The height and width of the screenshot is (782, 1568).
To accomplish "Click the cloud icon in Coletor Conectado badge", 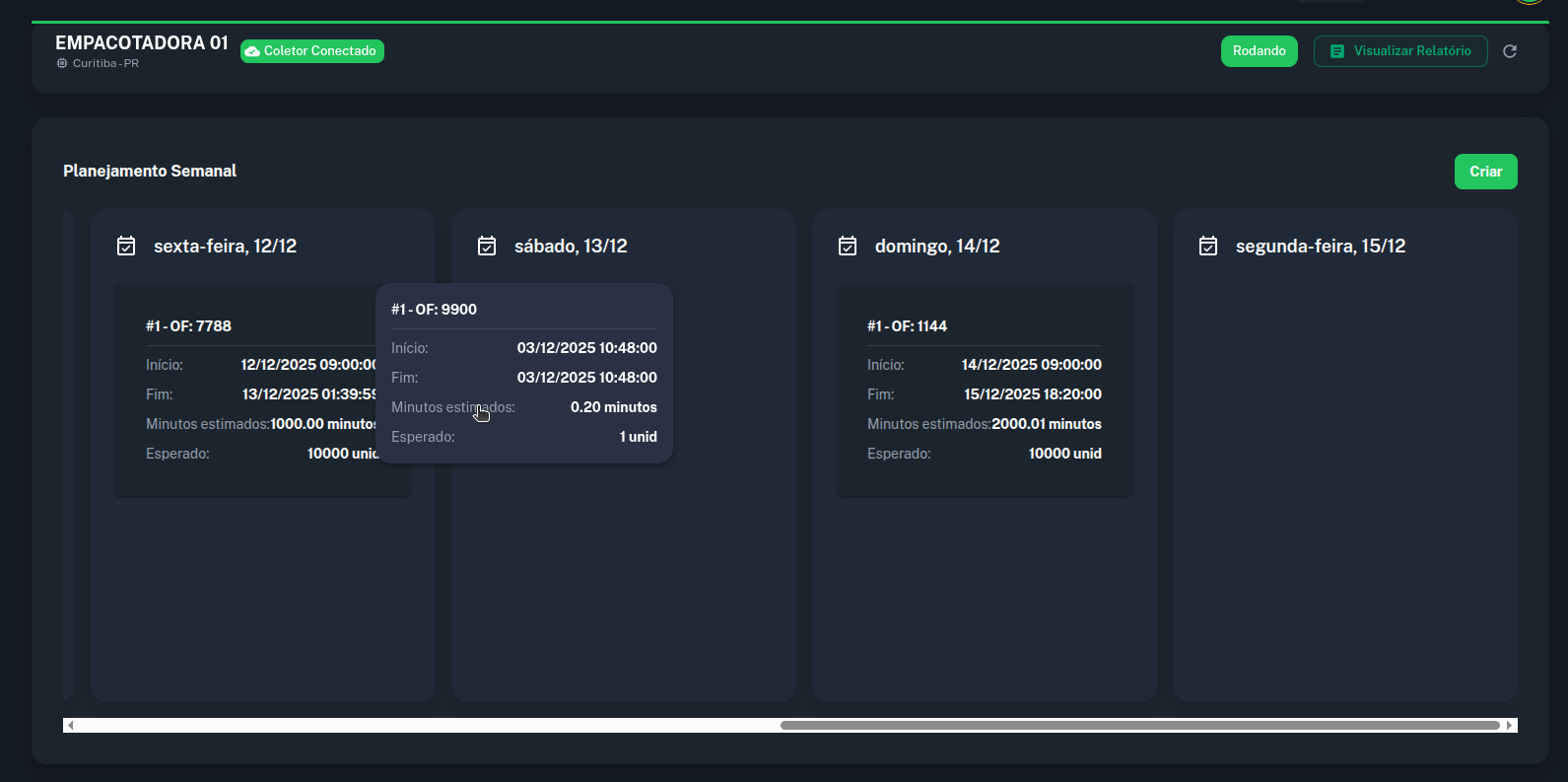I will 252,51.
